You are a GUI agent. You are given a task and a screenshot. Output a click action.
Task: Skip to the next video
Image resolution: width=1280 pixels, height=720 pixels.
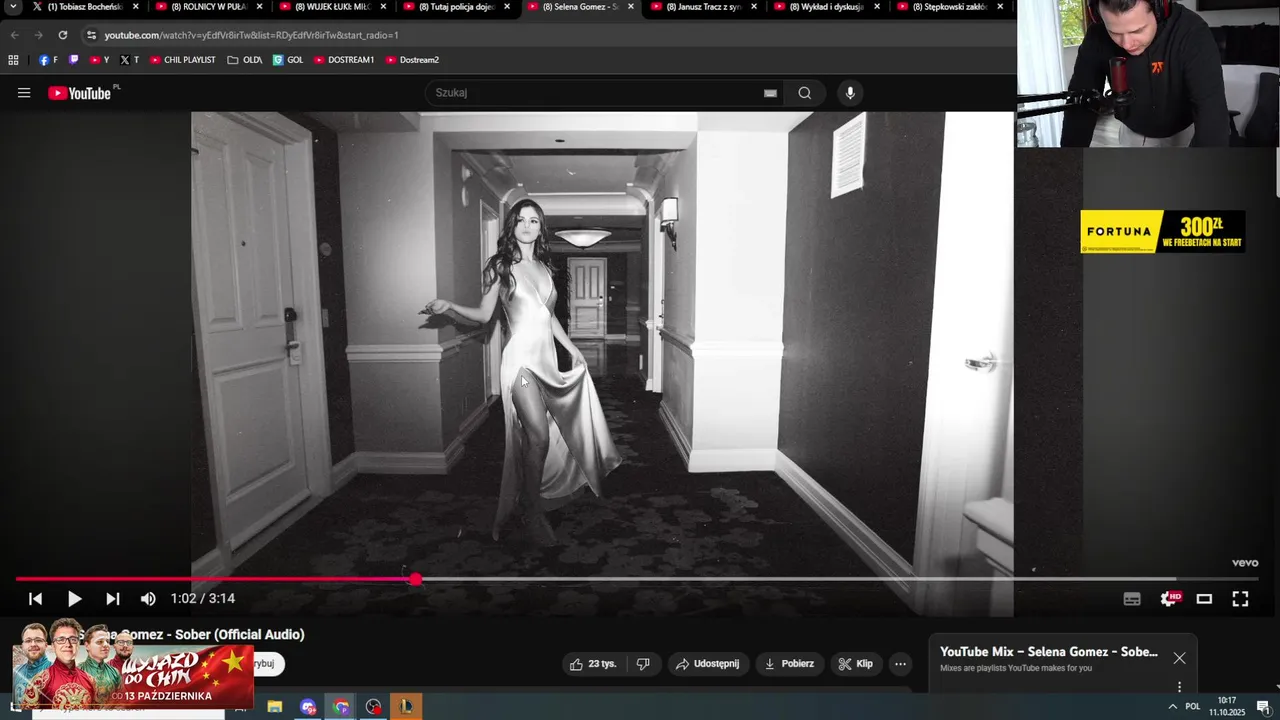pos(113,599)
